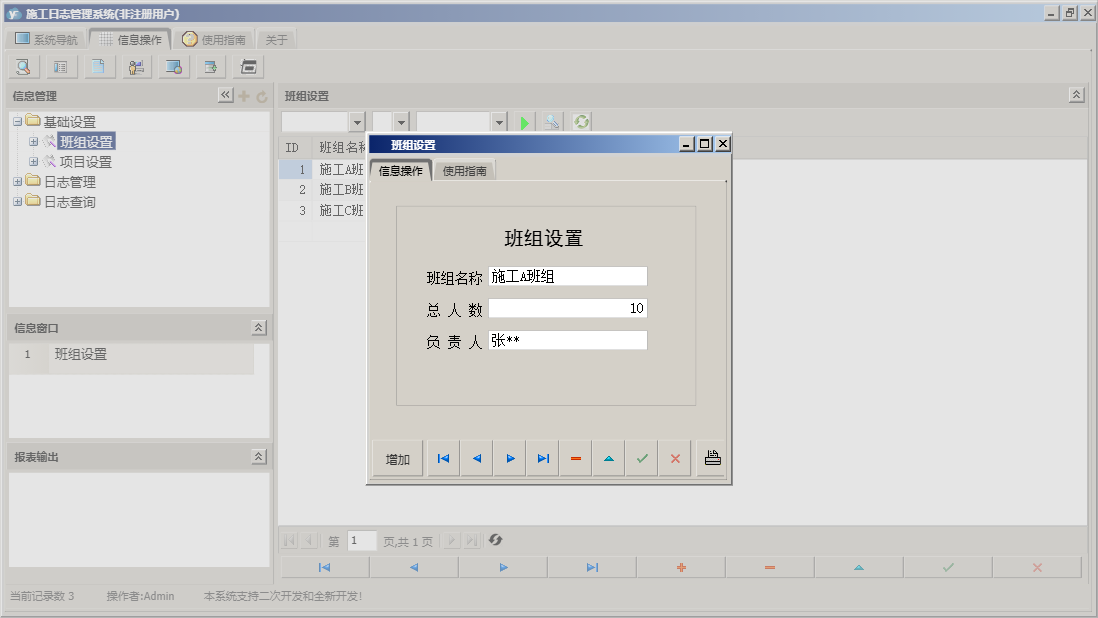Open the 使用指南 tab inside the dialog
1098x618 pixels.
coord(464,171)
